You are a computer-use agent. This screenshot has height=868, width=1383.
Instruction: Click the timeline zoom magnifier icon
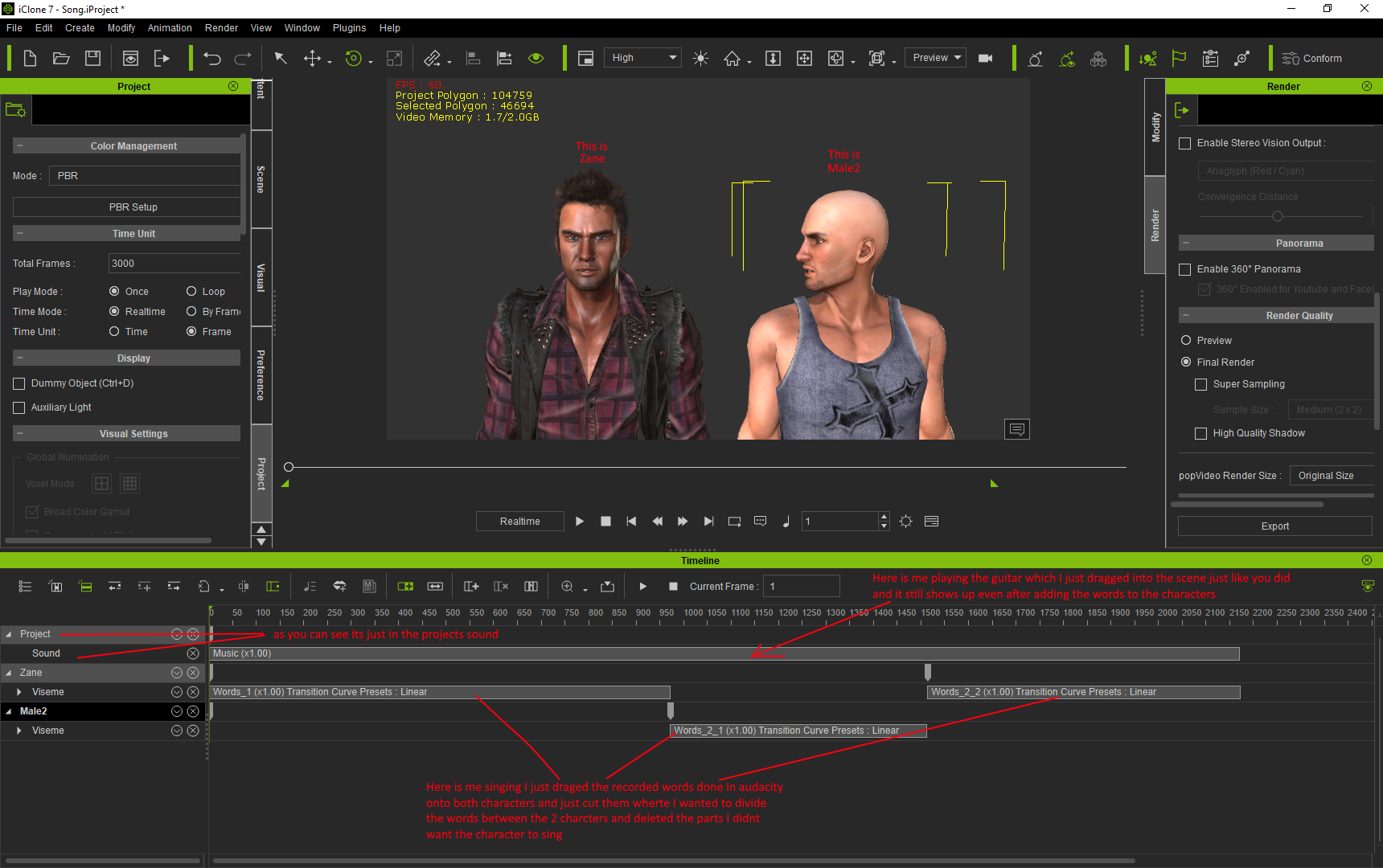pyautogui.click(x=567, y=587)
